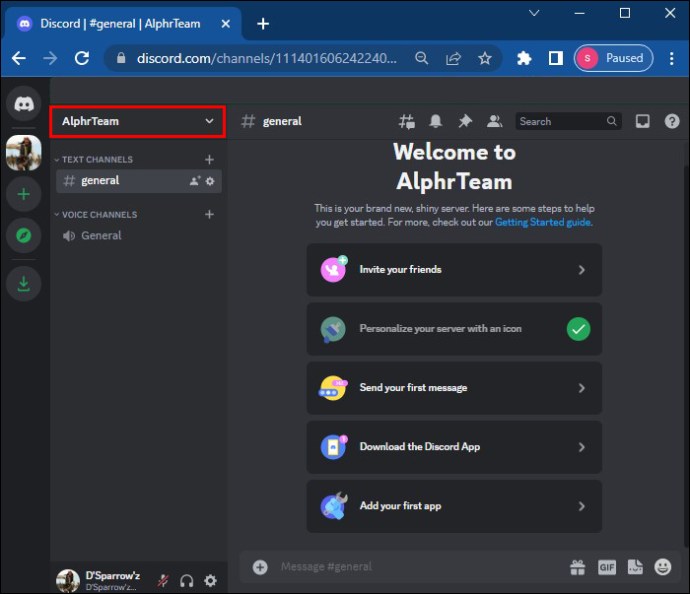Viewport: 690px width, 594px height.
Task: Join the General voice channel
Action: 139,235
